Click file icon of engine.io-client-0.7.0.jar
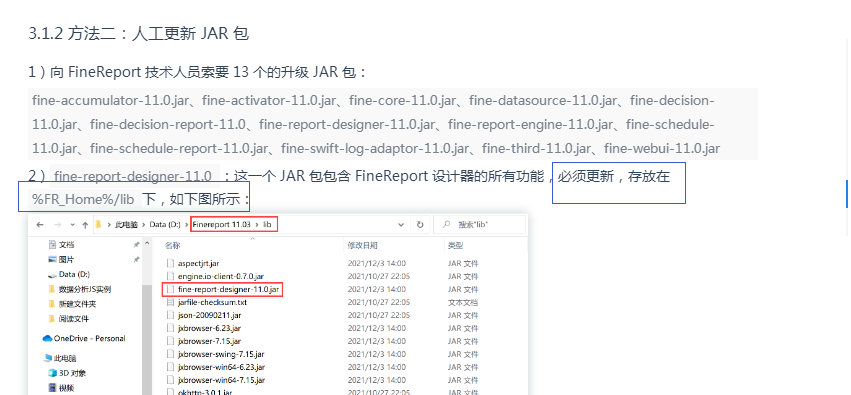This screenshot has width=851, height=395. (171, 276)
